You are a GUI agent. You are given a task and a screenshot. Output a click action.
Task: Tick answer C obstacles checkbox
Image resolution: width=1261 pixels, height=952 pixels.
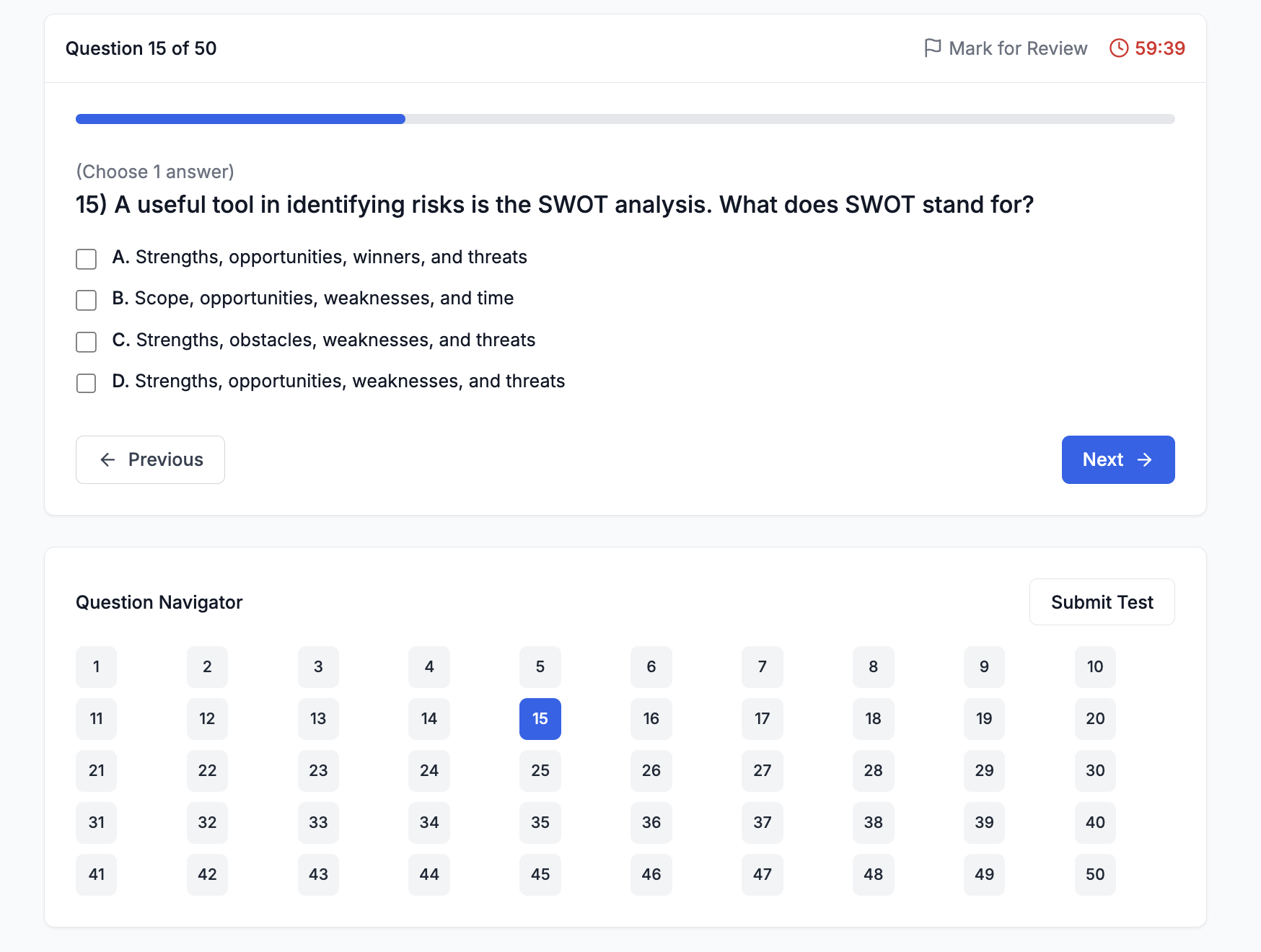pos(87,342)
